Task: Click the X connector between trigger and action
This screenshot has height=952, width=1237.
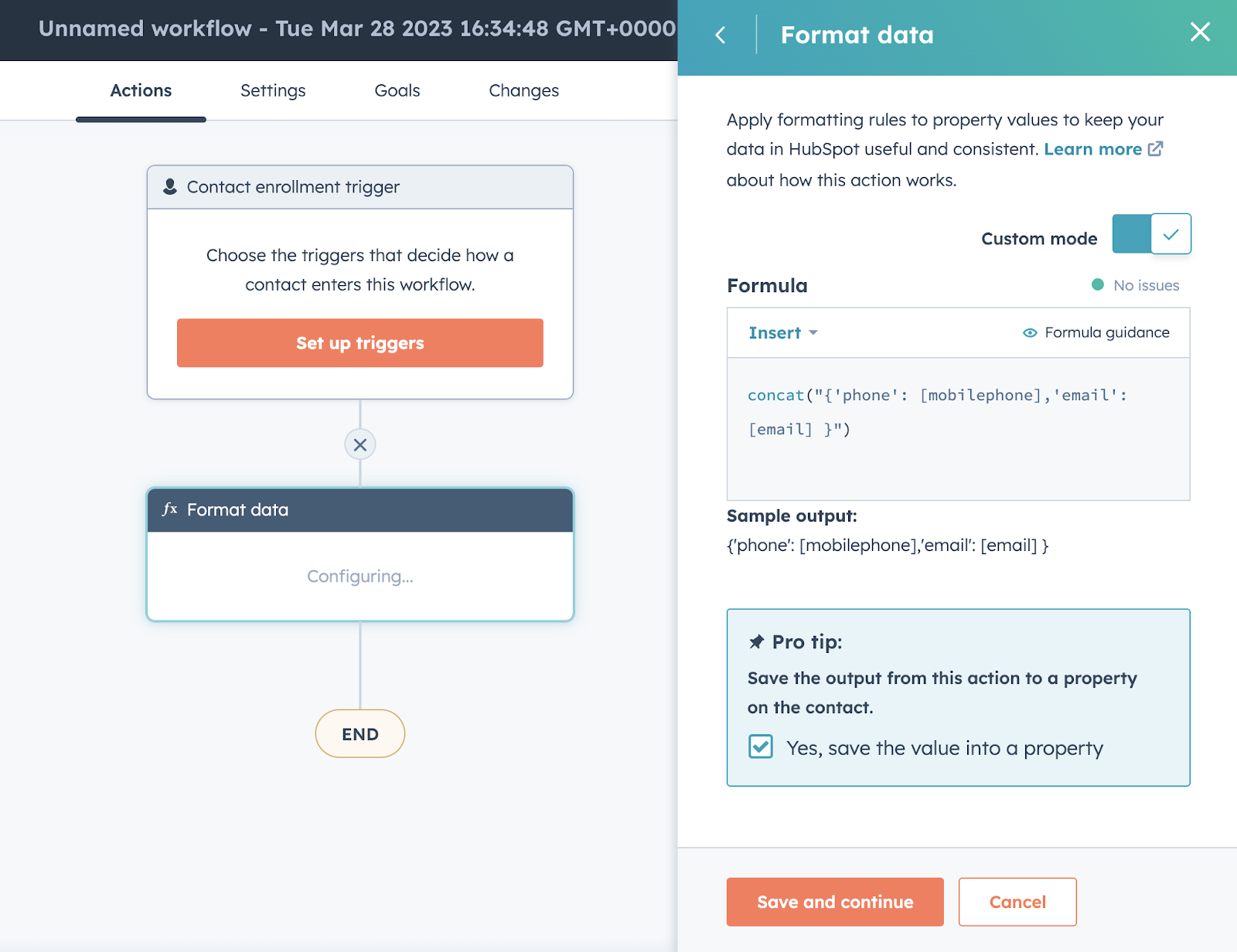Action: pos(360,444)
